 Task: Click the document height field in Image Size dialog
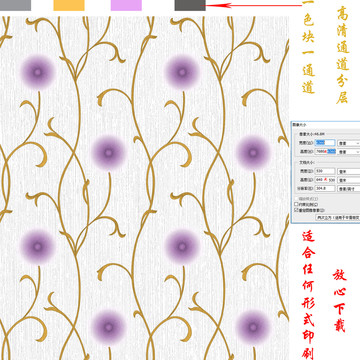[x=325, y=180]
